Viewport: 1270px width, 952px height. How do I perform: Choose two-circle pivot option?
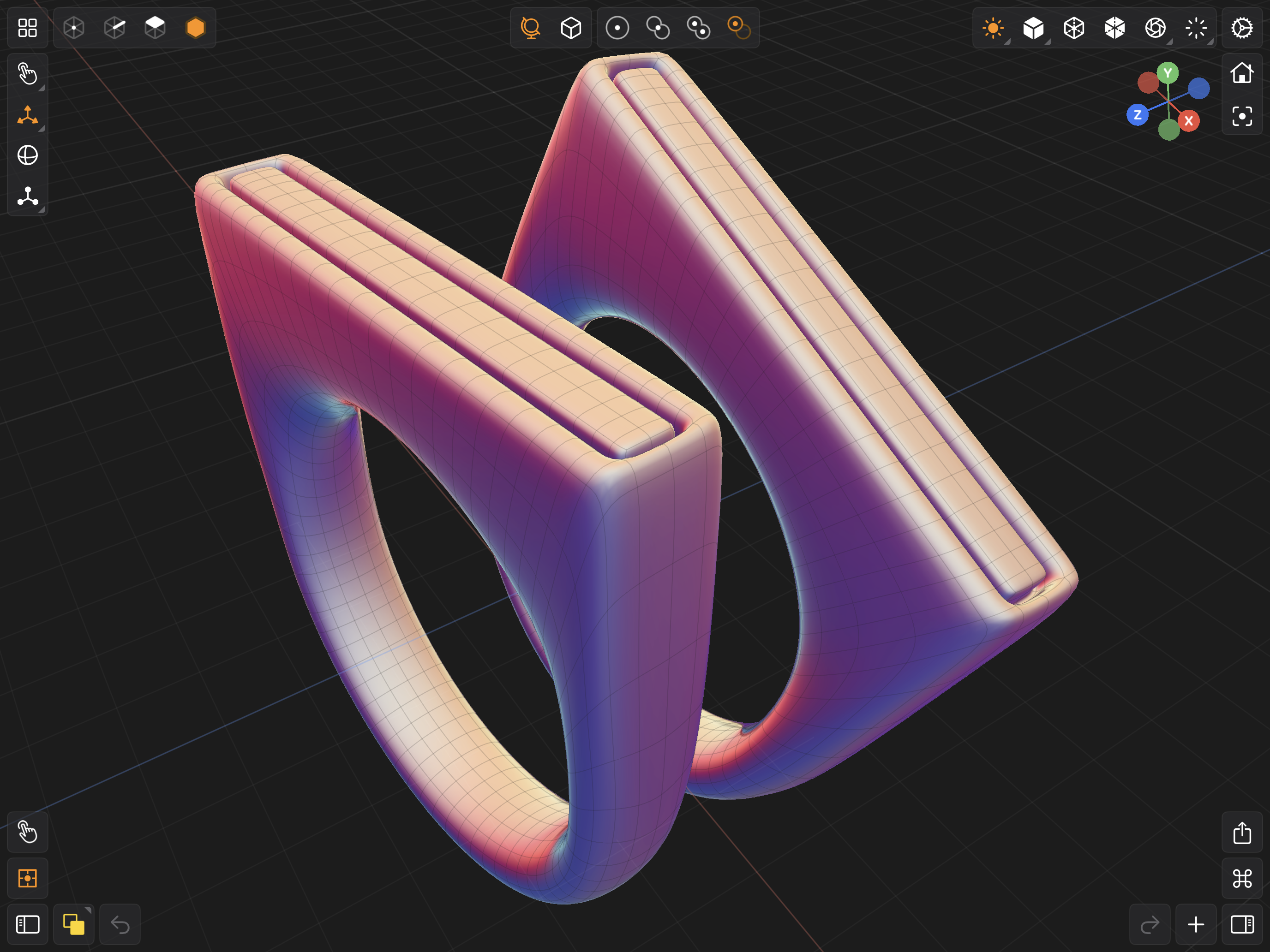[x=658, y=28]
